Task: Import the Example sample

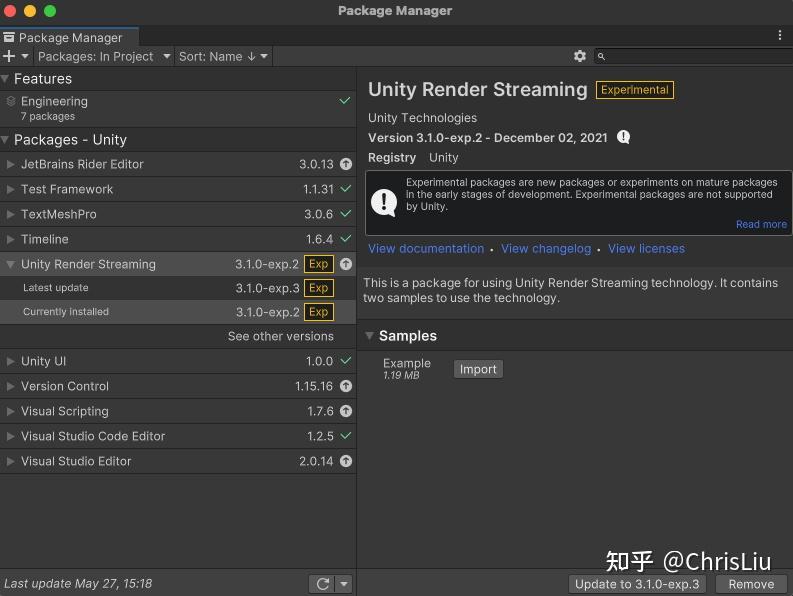Action: pyautogui.click(x=478, y=369)
